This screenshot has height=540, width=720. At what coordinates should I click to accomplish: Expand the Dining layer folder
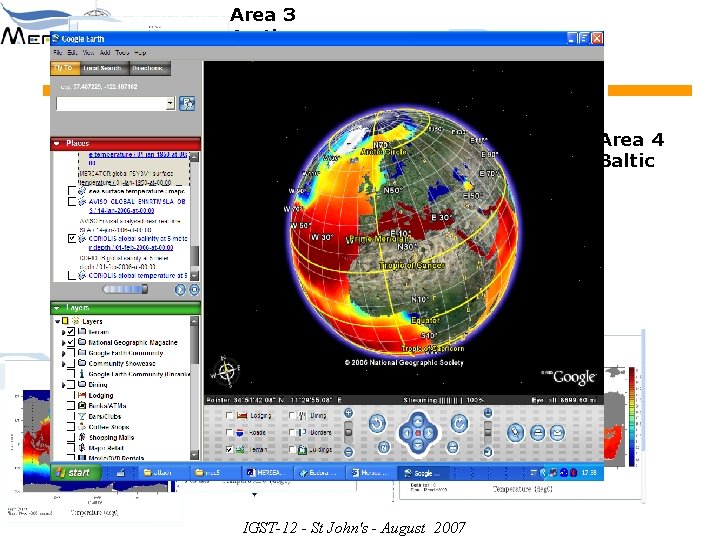pyautogui.click(x=63, y=384)
